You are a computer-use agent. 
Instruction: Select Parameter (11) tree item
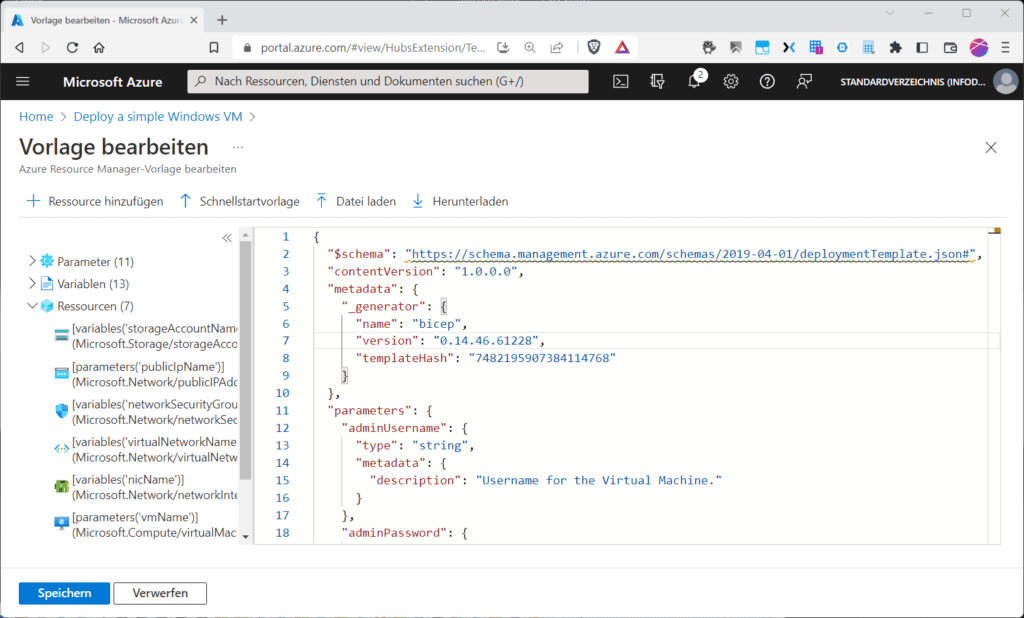point(95,261)
